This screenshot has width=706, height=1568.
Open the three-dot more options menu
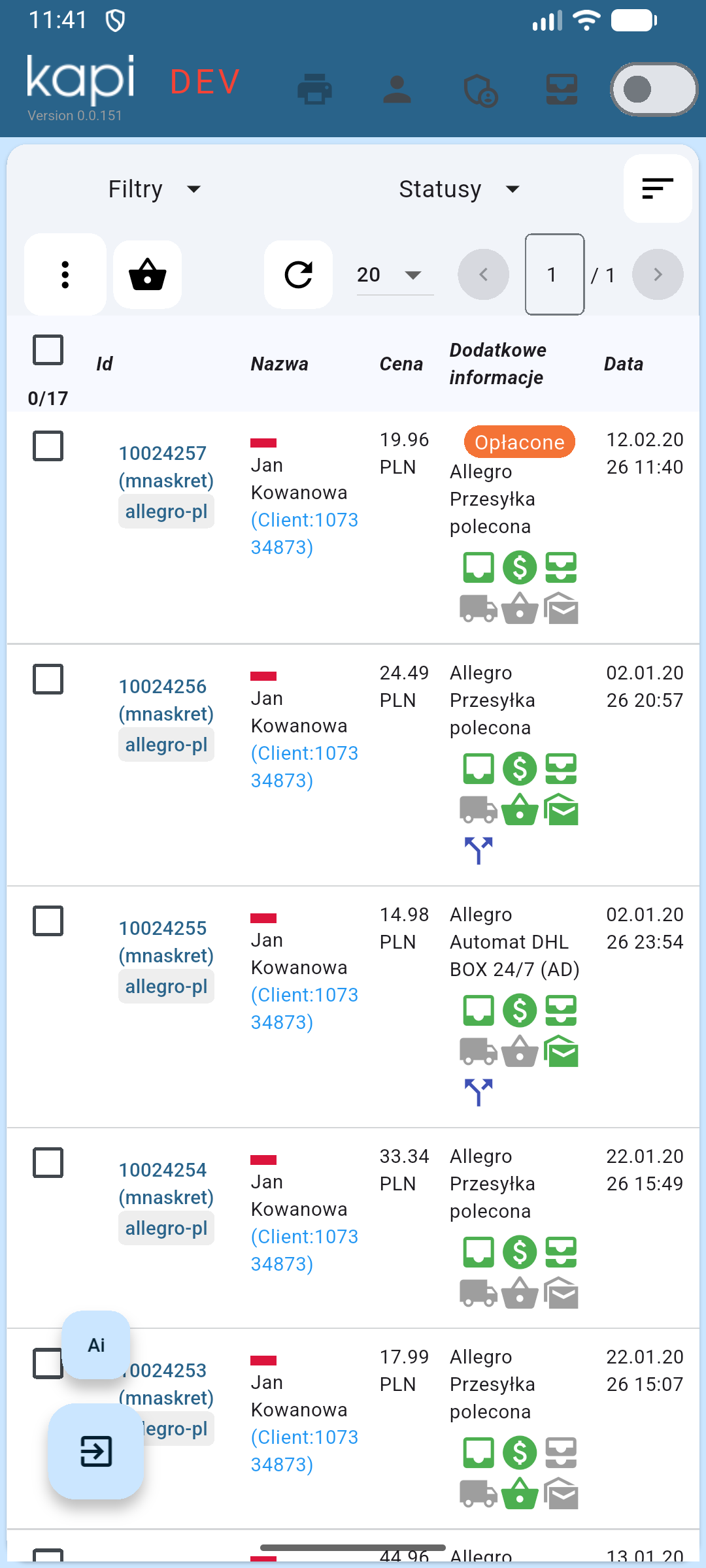point(65,274)
